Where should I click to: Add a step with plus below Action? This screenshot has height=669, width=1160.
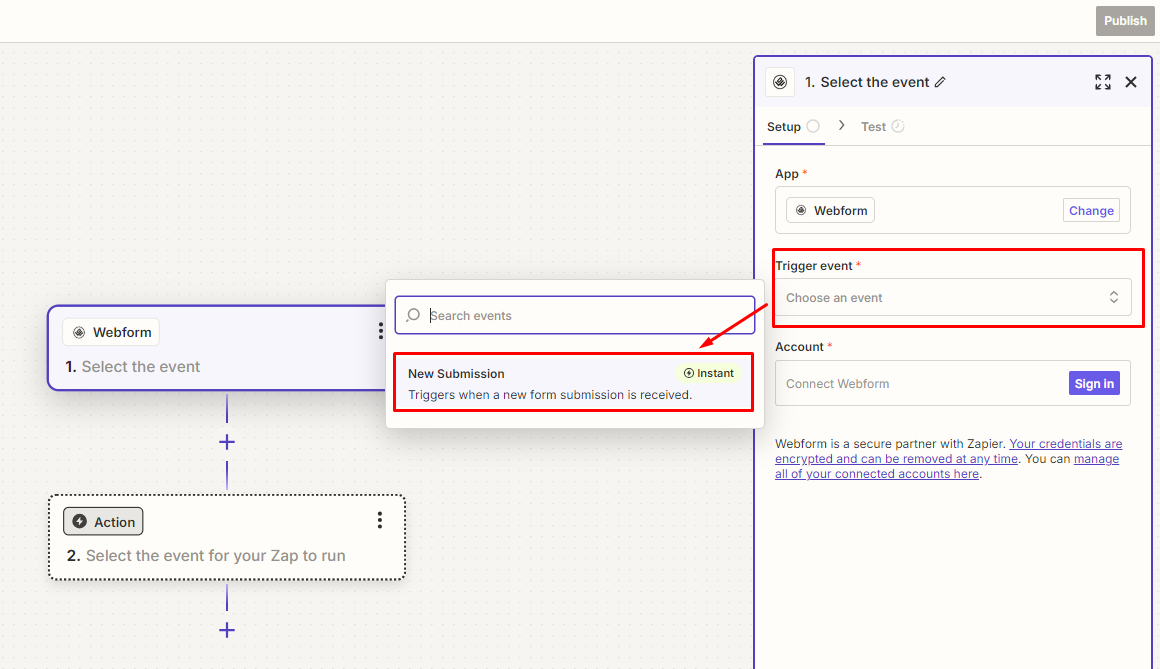pyautogui.click(x=227, y=631)
